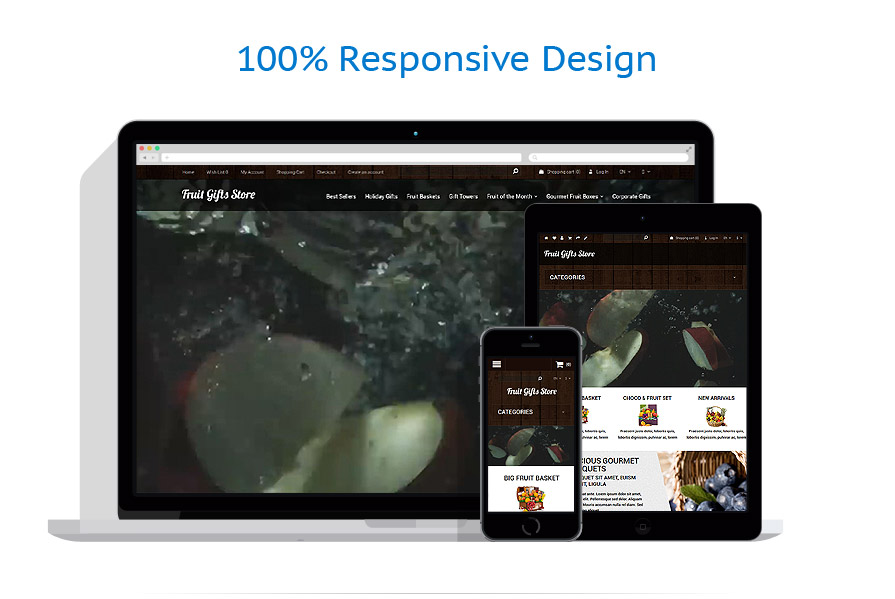The image size is (895, 599).
Task: Click the home icon on tablet toolbar
Action: [547, 238]
